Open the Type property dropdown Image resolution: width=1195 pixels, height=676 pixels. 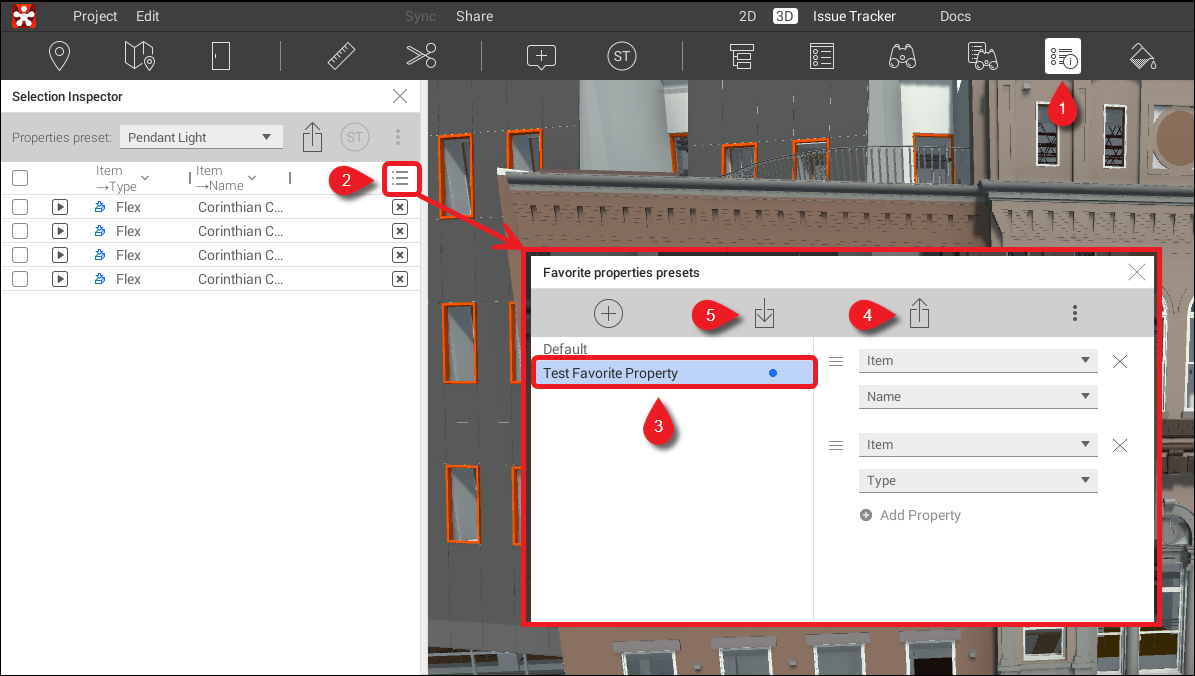click(978, 481)
